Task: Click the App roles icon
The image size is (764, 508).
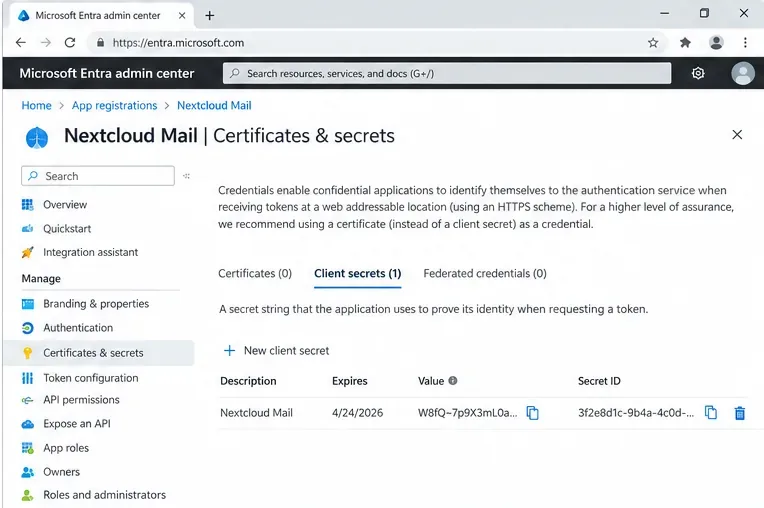Action: point(28,448)
